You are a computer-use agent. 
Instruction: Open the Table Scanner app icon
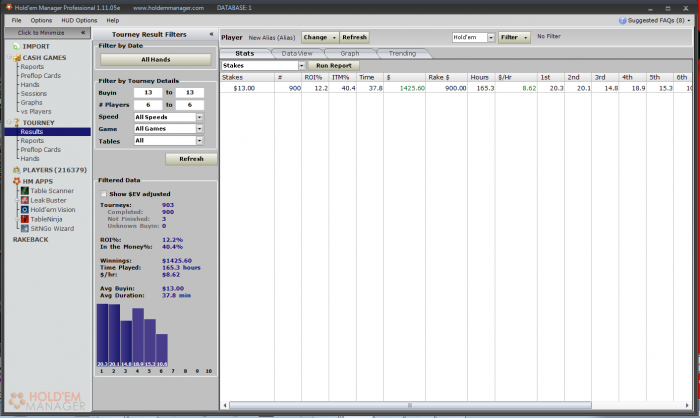[x=25, y=191]
